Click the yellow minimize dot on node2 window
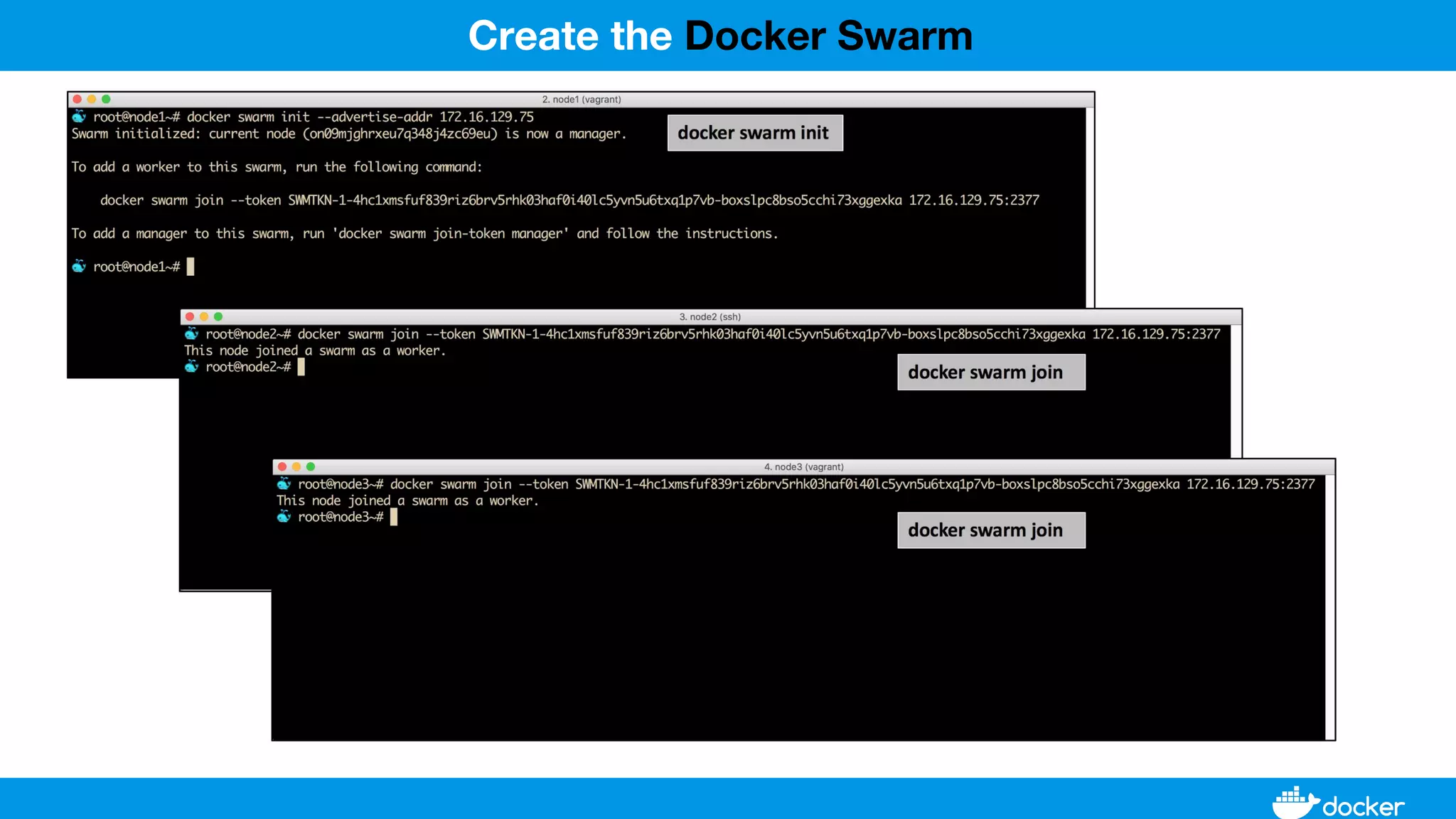Viewport: 1456px width, 819px height. 204,317
